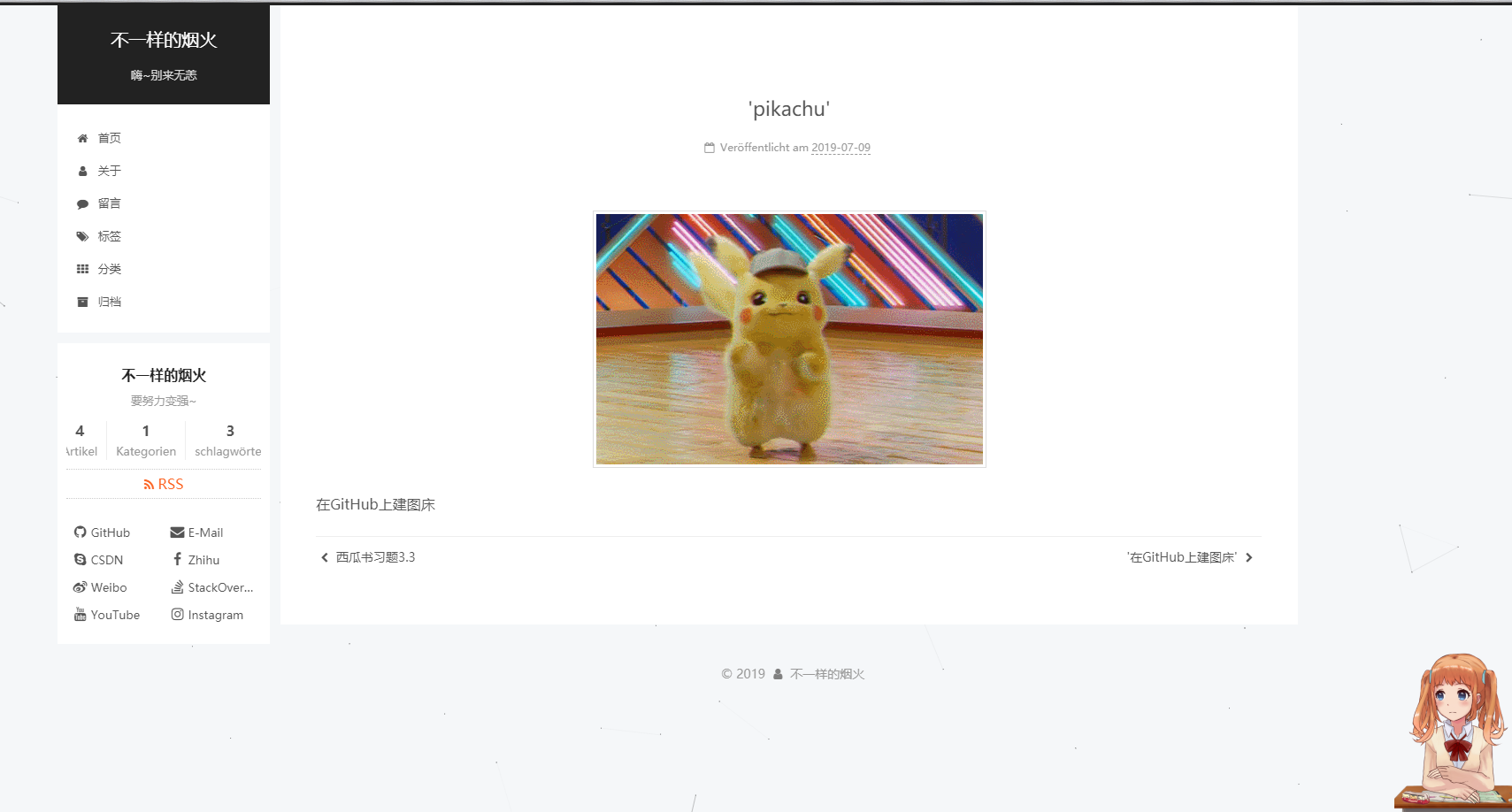The image size is (1512, 812).
Task: Open the 首页 home icon in the sidebar
Action: [82, 138]
